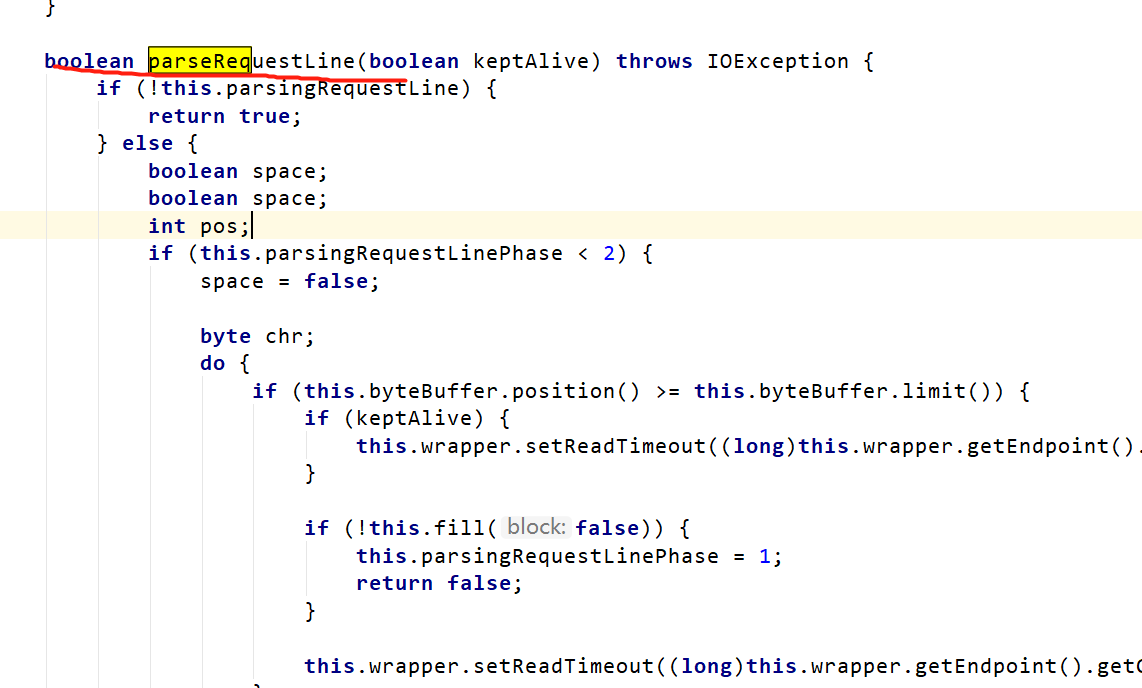The height and width of the screenshot is (688, 1142).
Task: Click the highlighted parseReq search match
Action: (x=198, y=61)
